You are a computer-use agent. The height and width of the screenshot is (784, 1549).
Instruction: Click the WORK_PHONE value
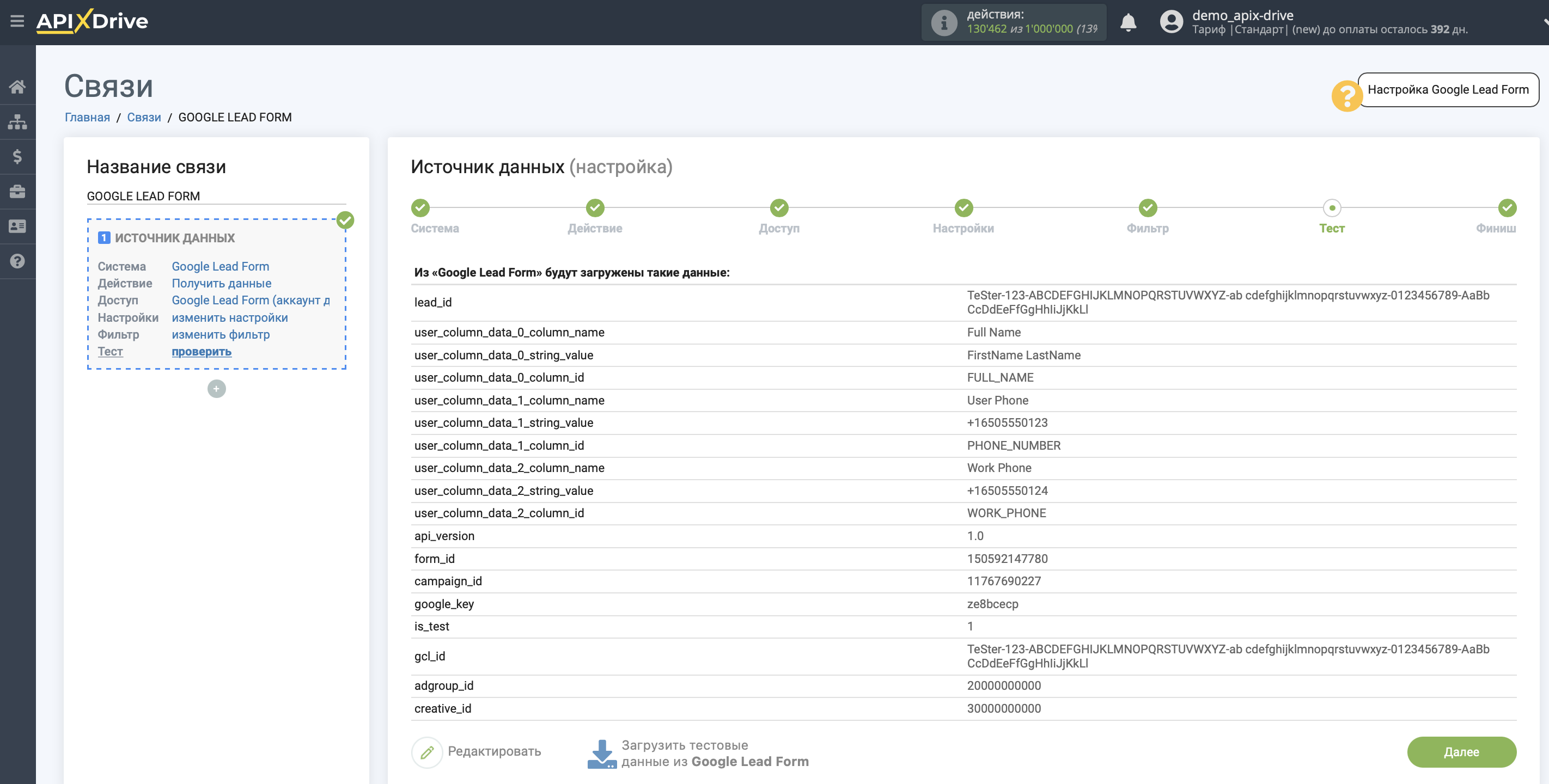click(x=1006, y=513)
